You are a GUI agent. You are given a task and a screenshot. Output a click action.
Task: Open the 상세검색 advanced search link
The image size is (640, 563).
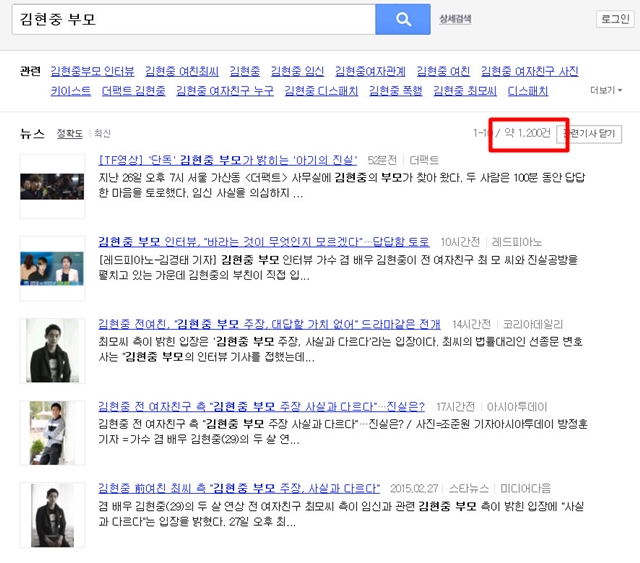[455, 19]
